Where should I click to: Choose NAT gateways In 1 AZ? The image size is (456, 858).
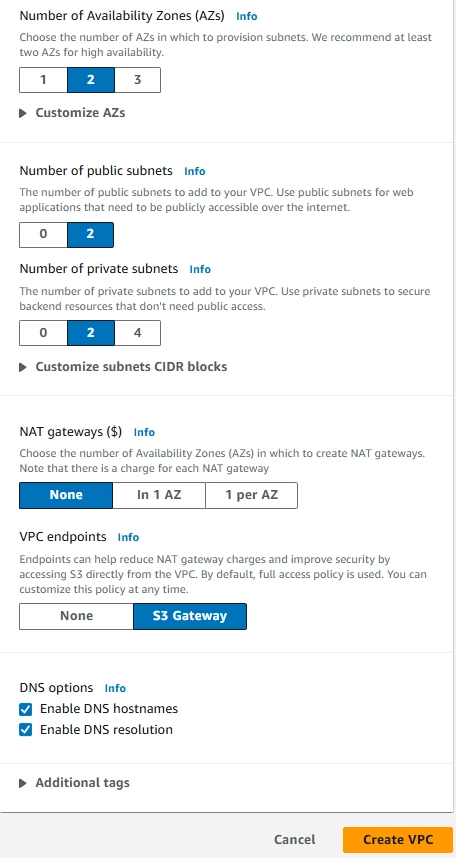click(159, 495)
